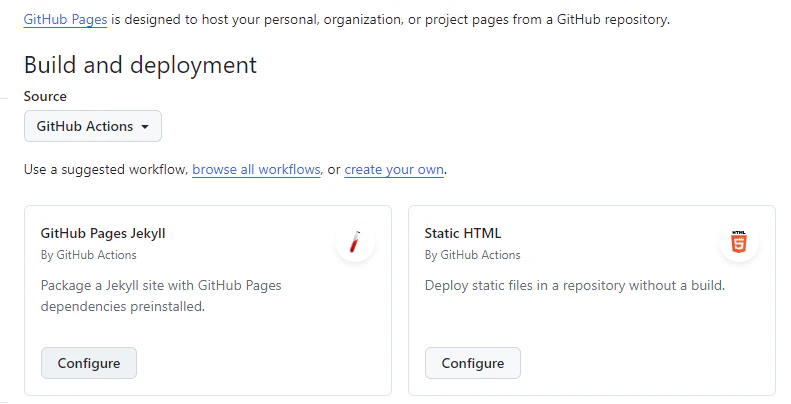Click 'By GitHub Actions' under GitHub Pages Jekyll
The width and height of the screenshot is (791, 404).
point(88,255)
